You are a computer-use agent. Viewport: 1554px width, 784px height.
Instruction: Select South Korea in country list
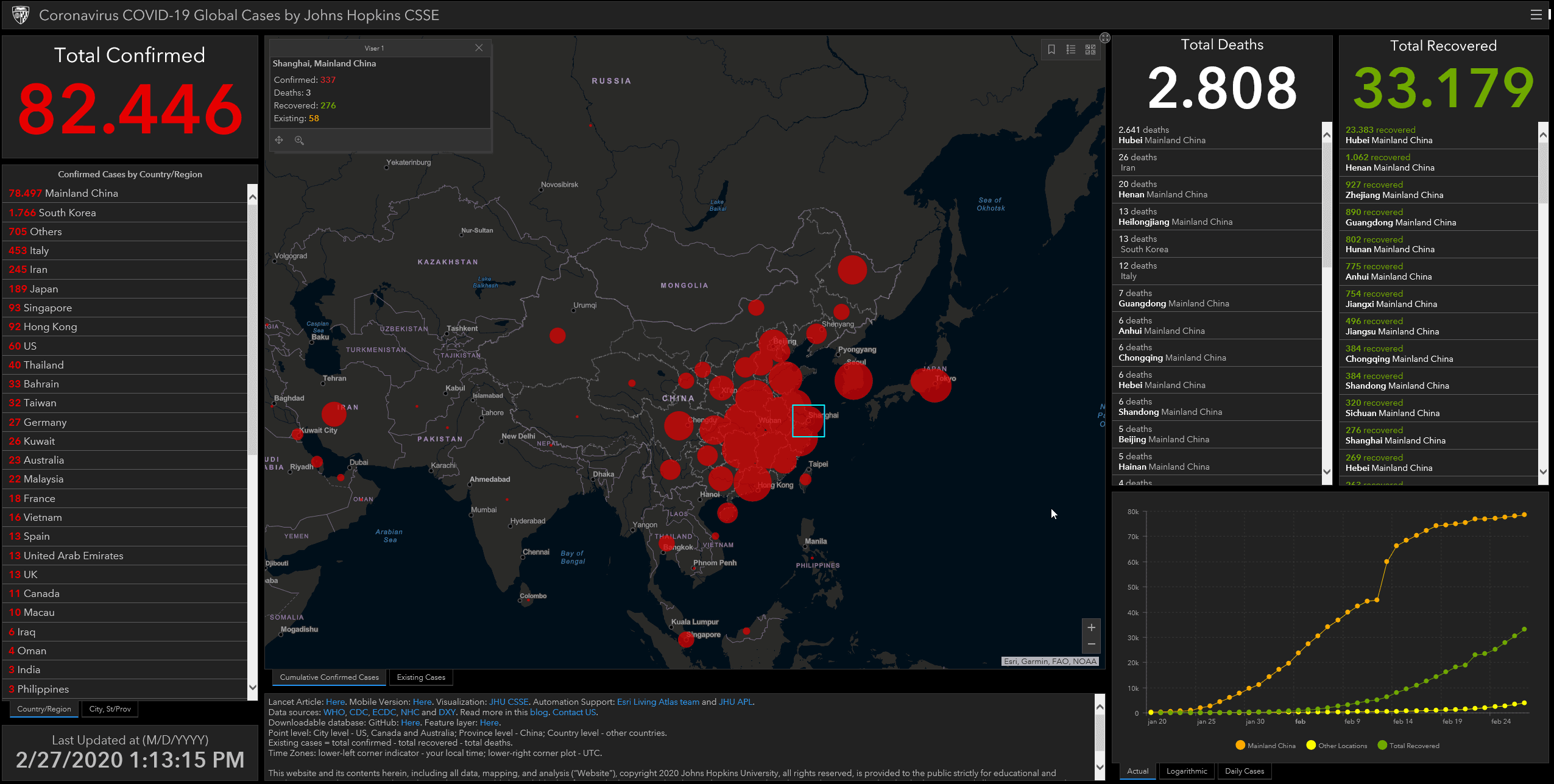click(x=67, y=213)
